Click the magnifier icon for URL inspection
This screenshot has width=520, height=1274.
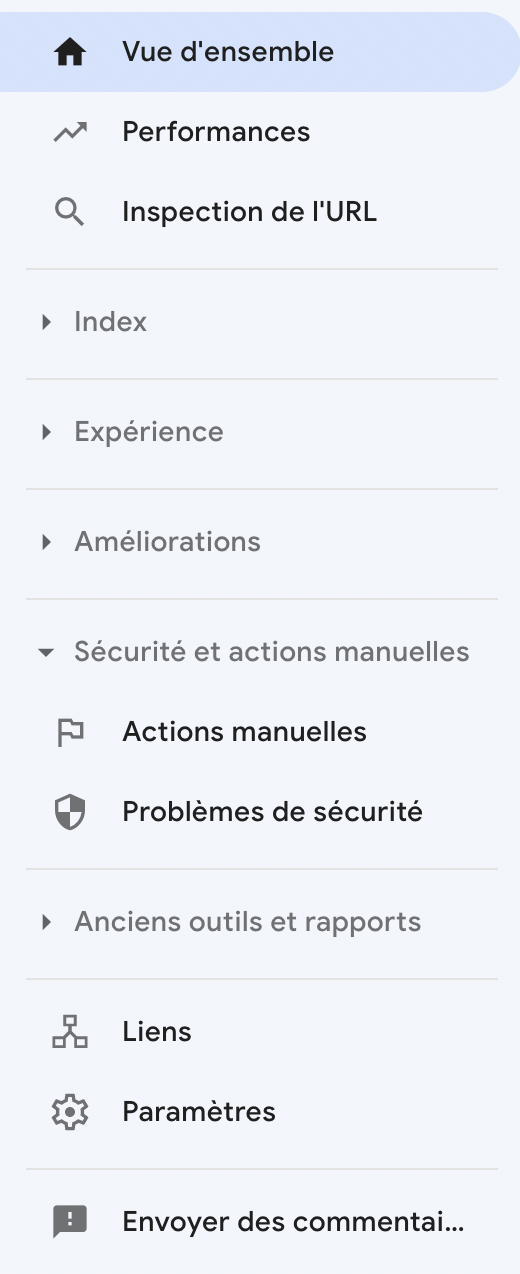70,212
